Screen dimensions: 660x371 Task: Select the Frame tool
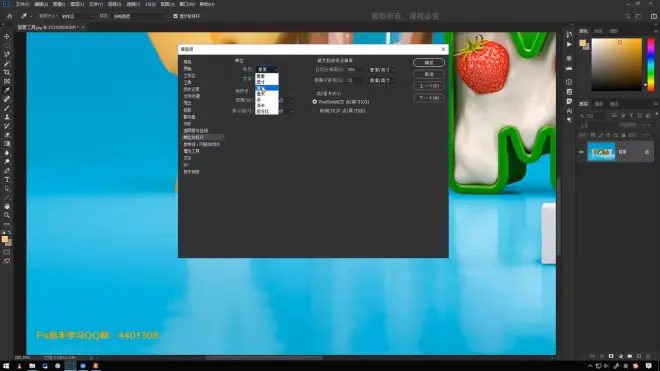pyautogui.click(x=7, y=81)
